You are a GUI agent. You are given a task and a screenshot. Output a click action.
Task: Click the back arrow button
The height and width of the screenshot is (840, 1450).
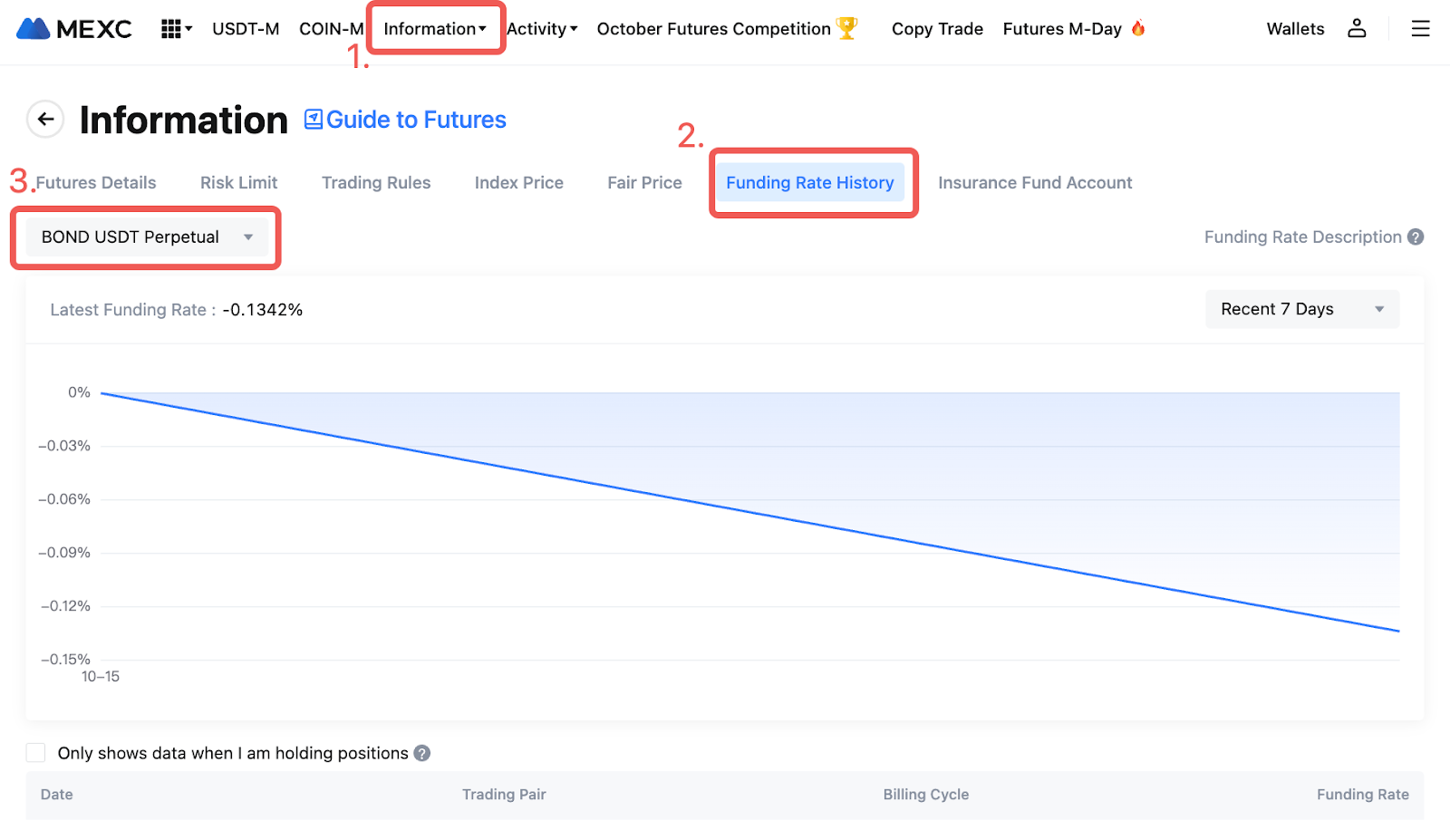click(x=45, y=119)
